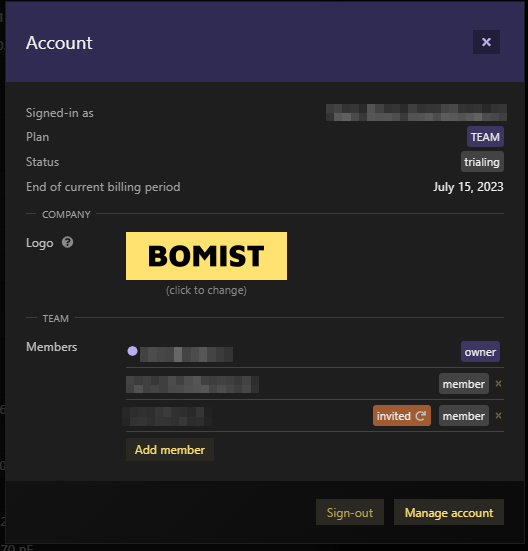Click the purple dot beside the owner
The image size is (528, 551).
pyautogui.click(x=132, y=351)
